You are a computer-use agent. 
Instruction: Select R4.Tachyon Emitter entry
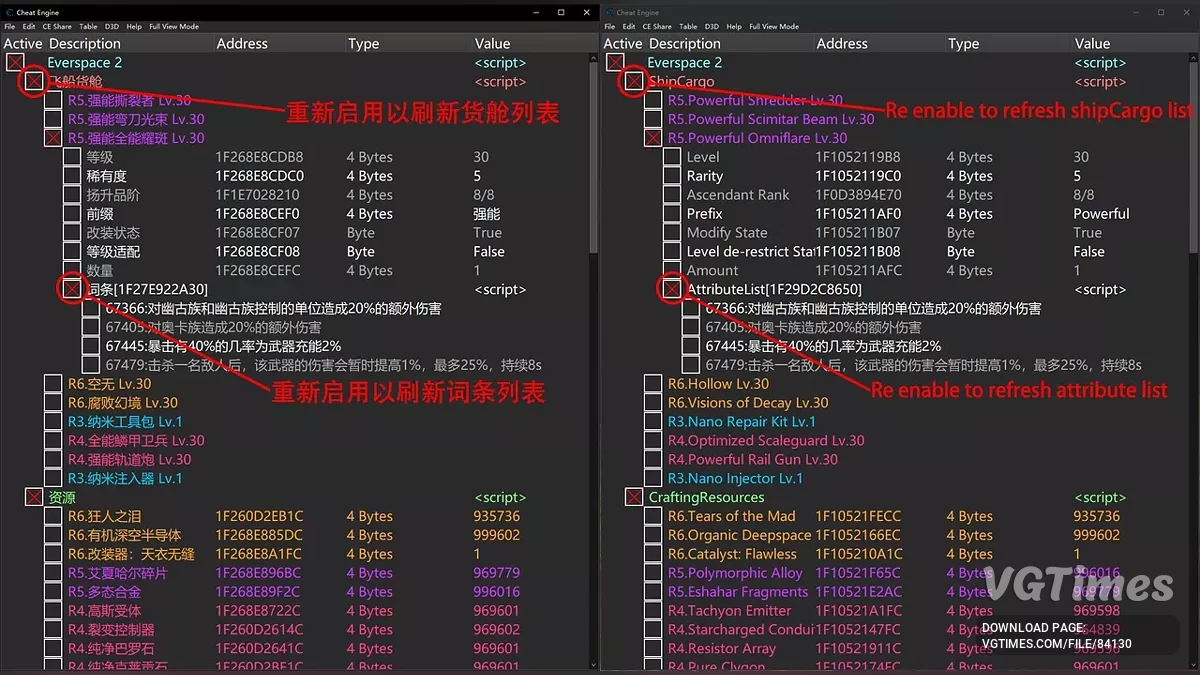[729, 611]
